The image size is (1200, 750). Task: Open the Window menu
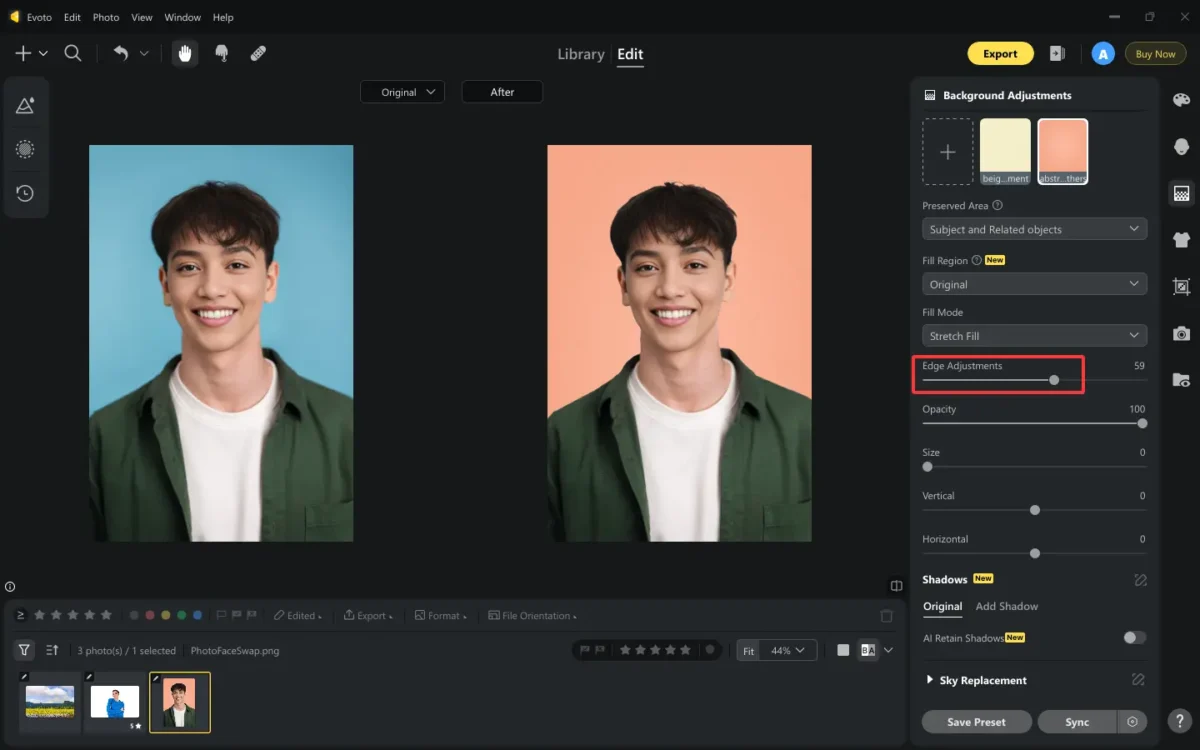182,17
